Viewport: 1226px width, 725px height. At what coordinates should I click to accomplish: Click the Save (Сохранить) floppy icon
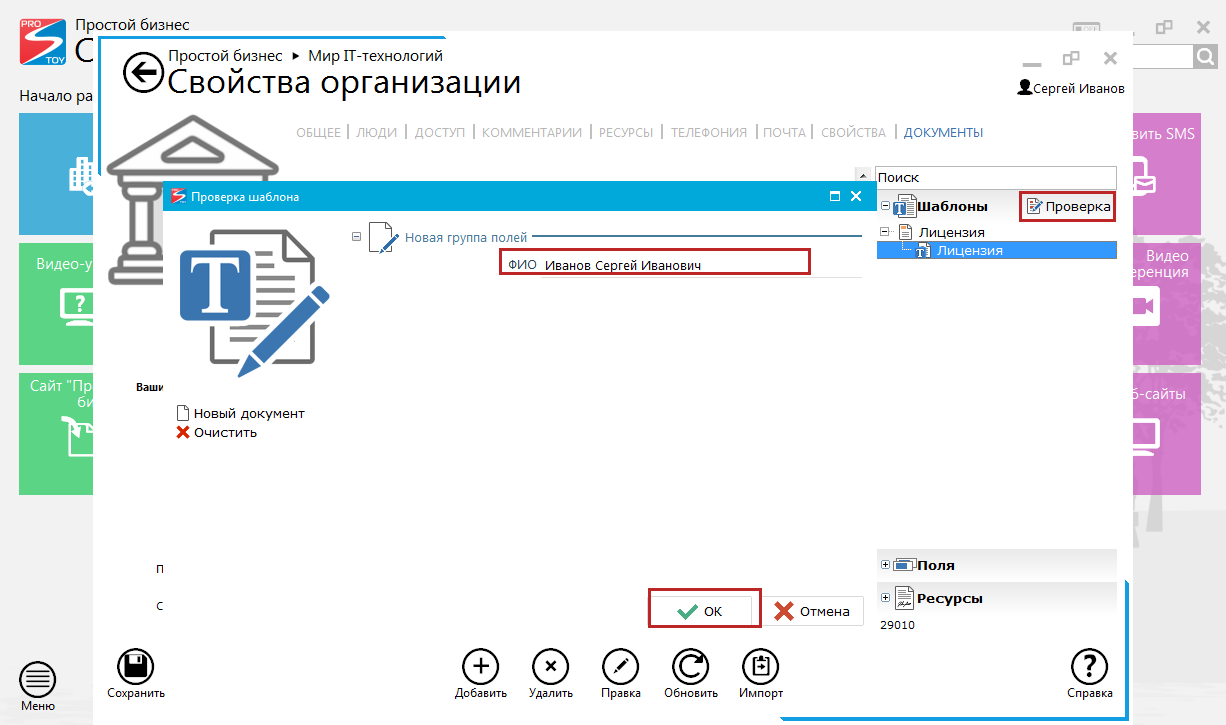(136, 667)
